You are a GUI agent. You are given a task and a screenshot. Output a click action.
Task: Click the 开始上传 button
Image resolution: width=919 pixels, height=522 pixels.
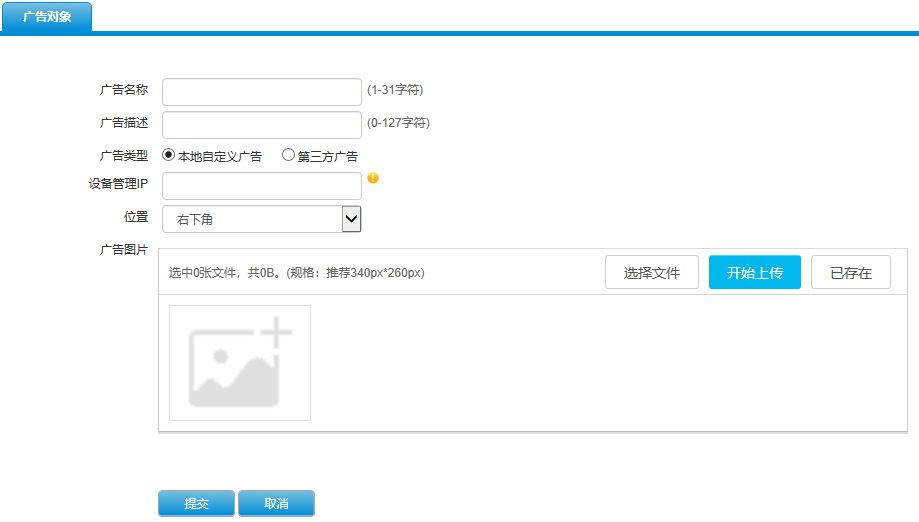click(755, 272)
